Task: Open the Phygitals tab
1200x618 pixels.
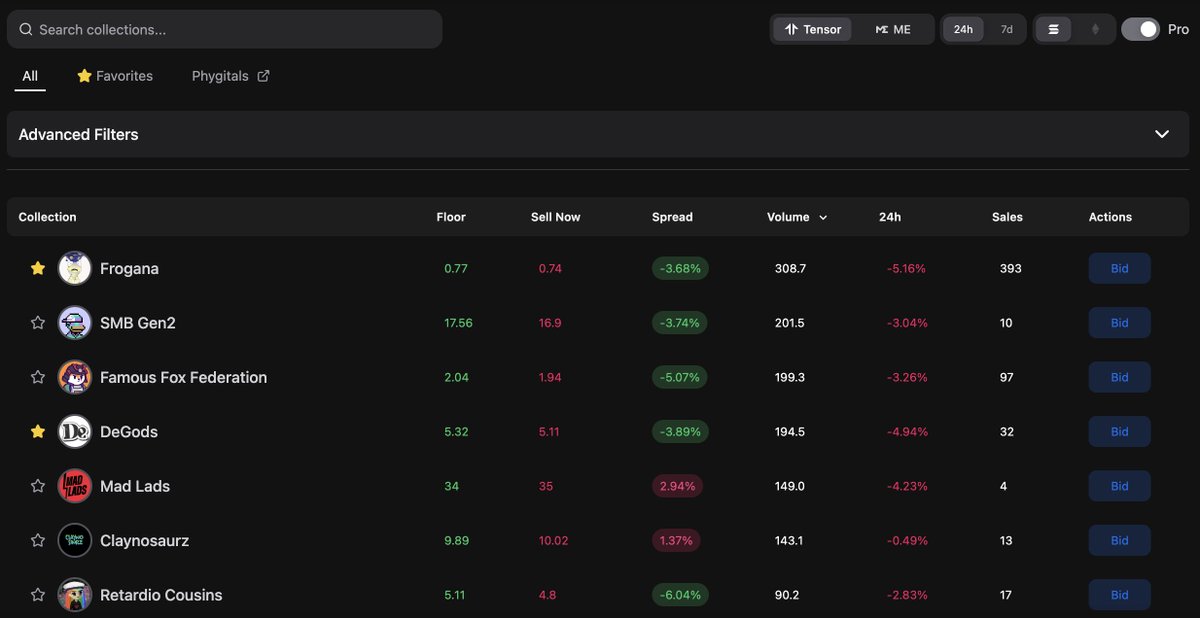Action: [x=230, y=76]
